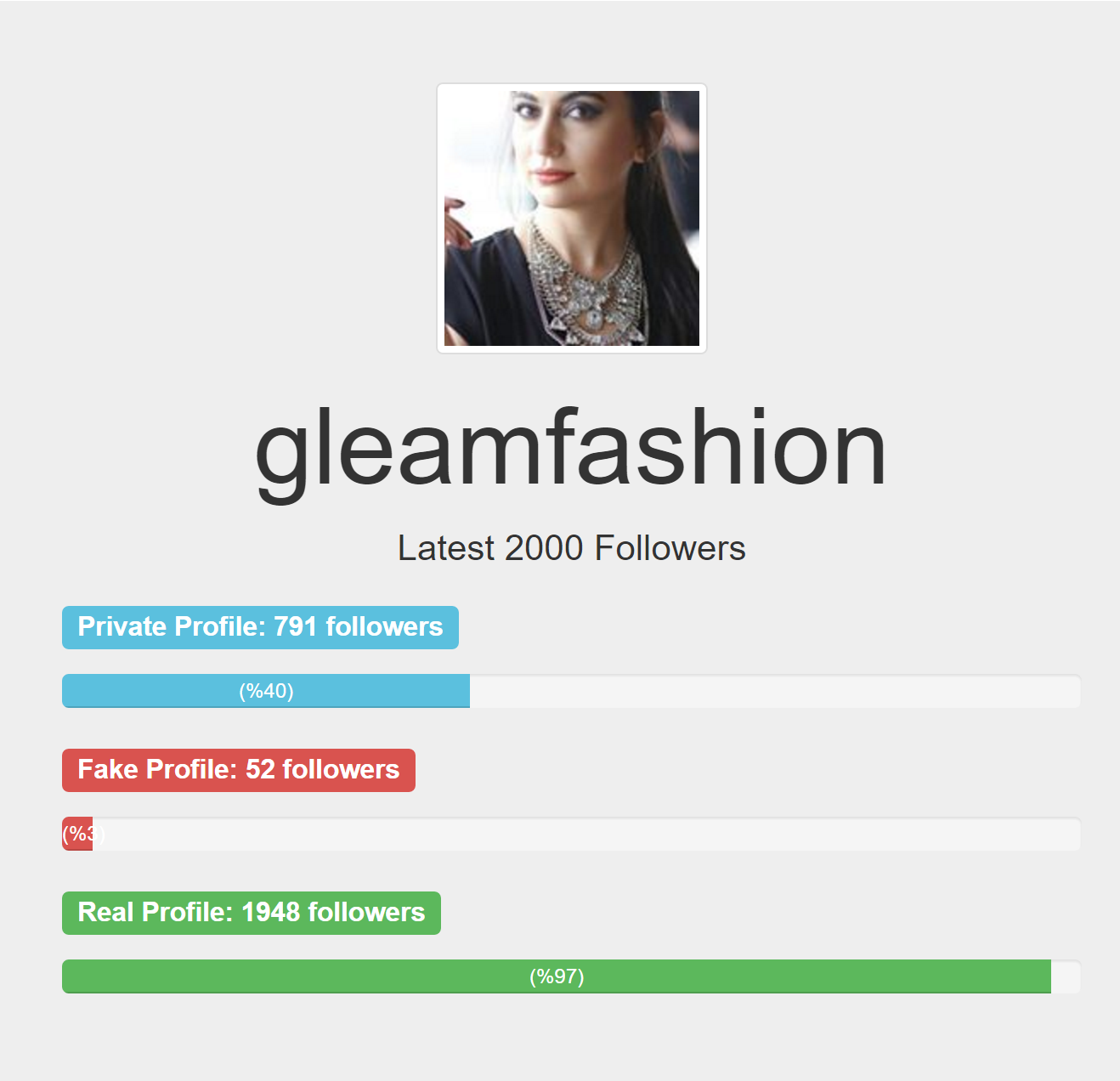The width and height of the screenshot is (1120, 1081).
Task: Click the green %97 progress bar fill
Action: 557,976
